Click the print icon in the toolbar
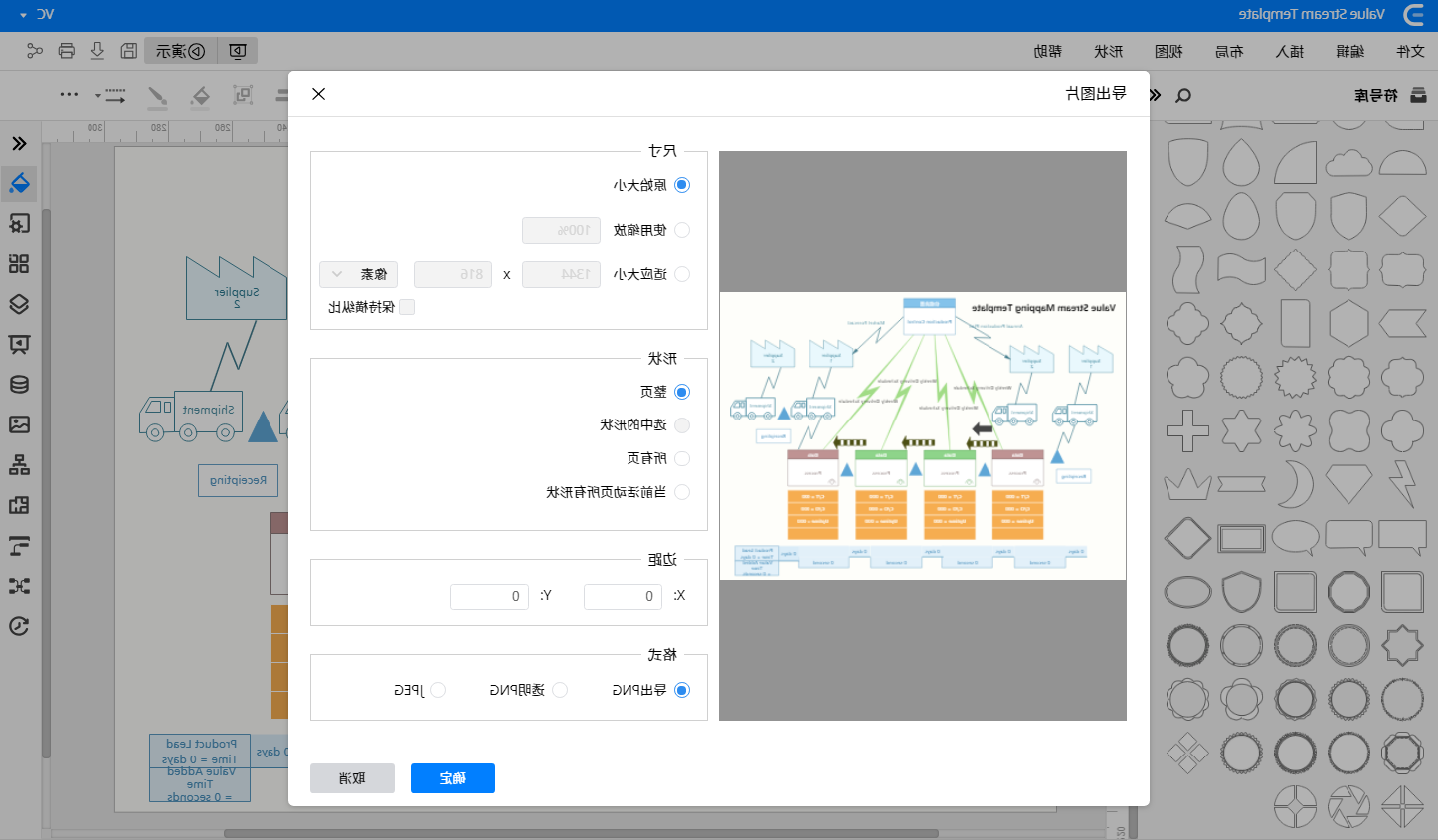Image resolution: width=1438 pixels, height=840 pixels. click(x=67, y=51)
